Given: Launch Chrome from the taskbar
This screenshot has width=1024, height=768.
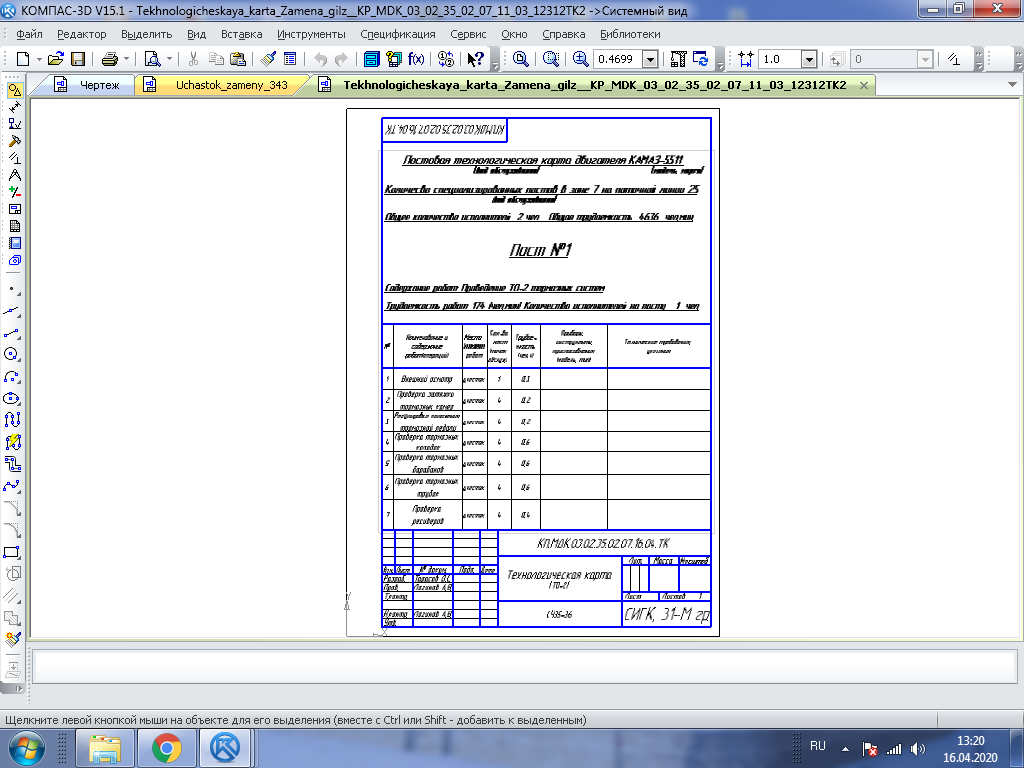Looking at the screenshot, I should point(166,747).
